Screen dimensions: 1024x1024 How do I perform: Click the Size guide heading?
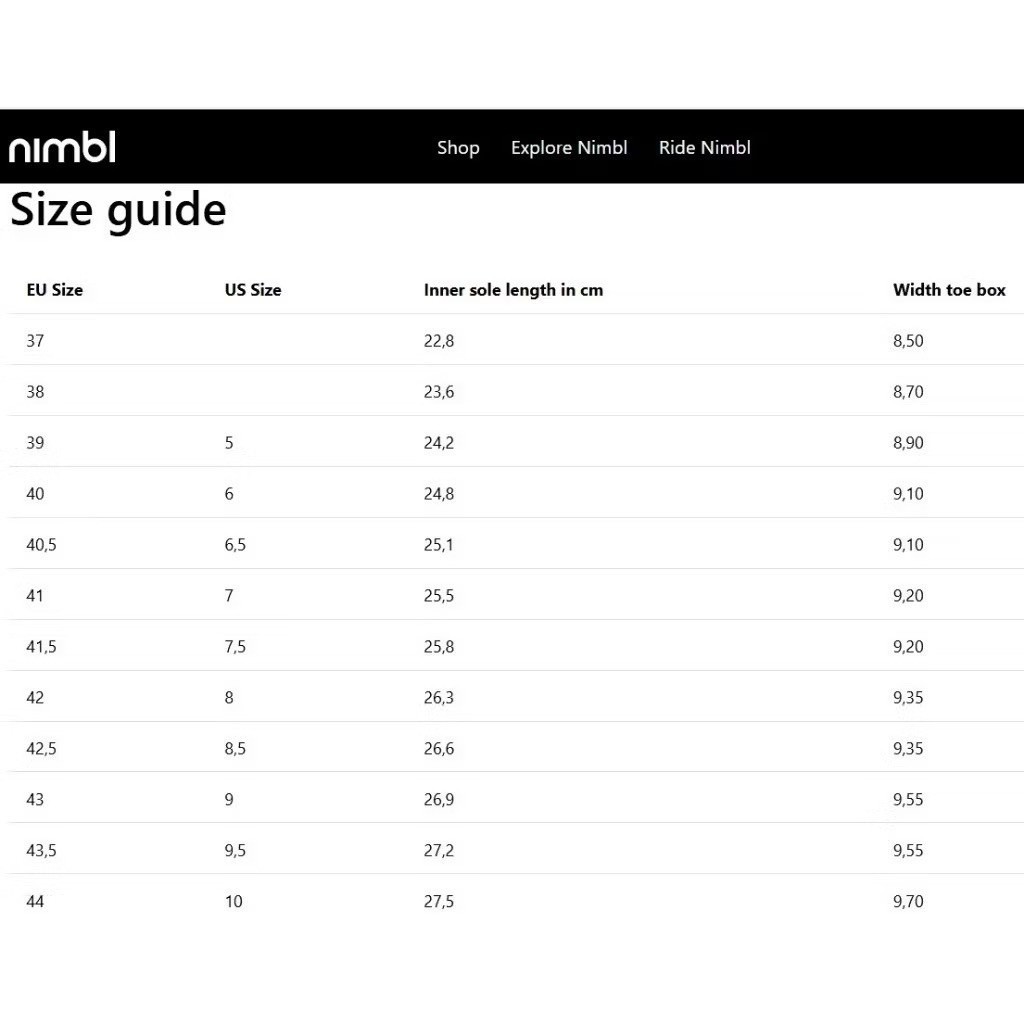click(118, 210)
